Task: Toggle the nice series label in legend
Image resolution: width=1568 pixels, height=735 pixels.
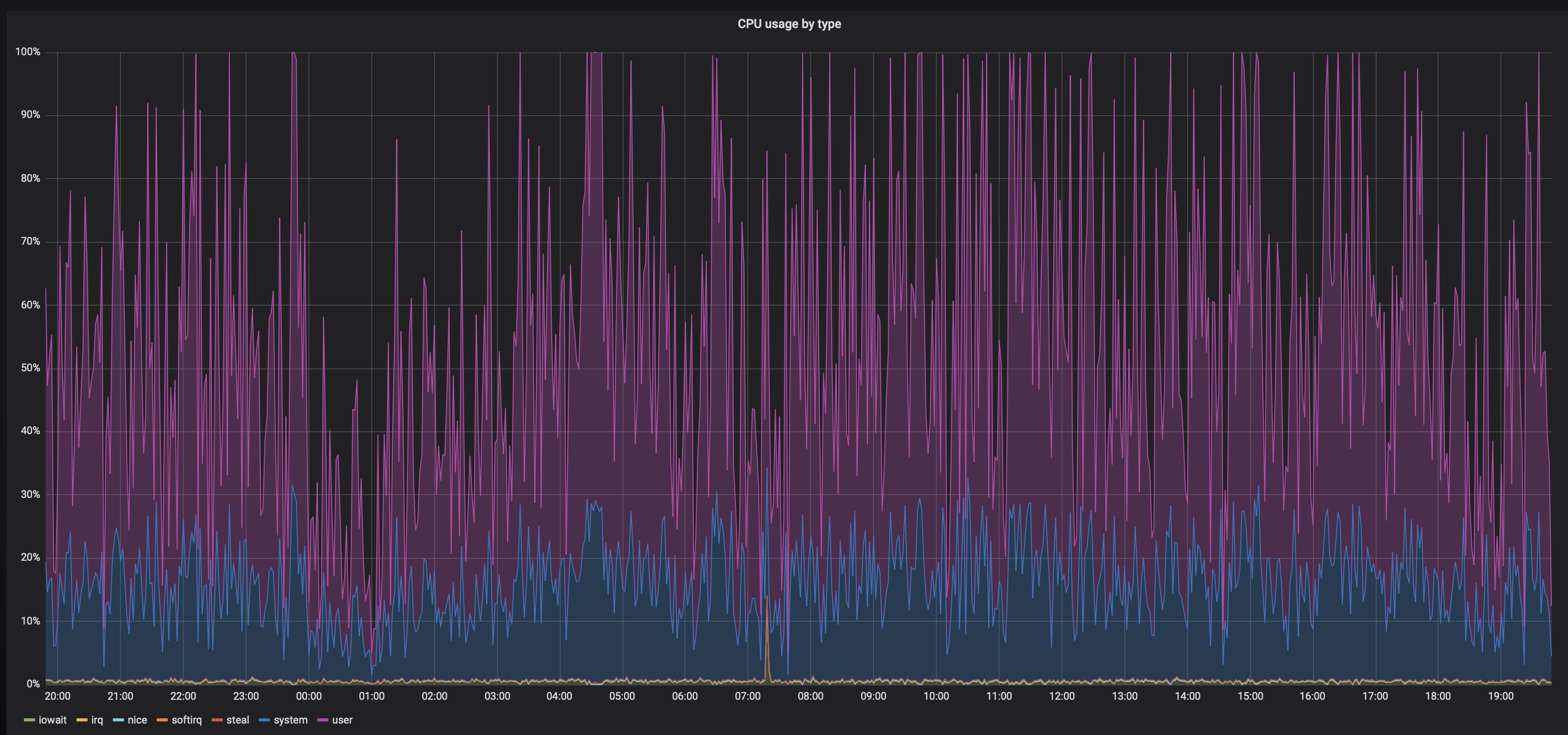Action: coord(137,720)
